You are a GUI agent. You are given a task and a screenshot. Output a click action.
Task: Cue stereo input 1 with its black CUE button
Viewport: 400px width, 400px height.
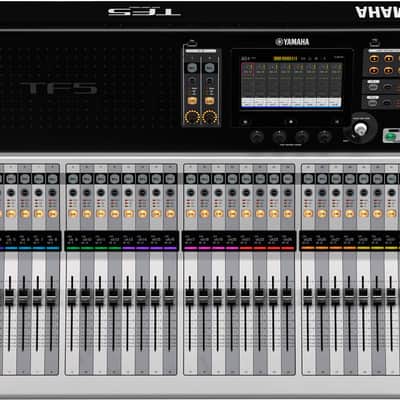click(x=192, y=81)
